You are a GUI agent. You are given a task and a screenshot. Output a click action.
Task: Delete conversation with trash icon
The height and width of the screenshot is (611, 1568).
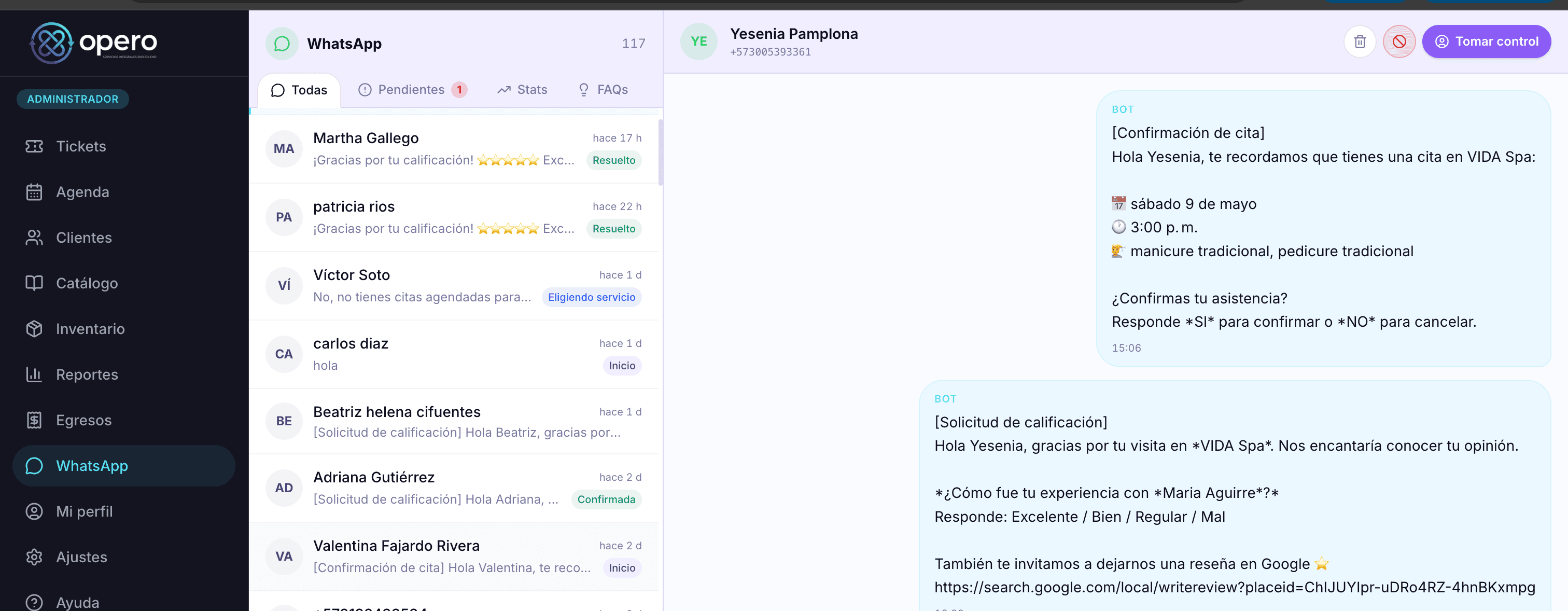tap(1360, 41)
